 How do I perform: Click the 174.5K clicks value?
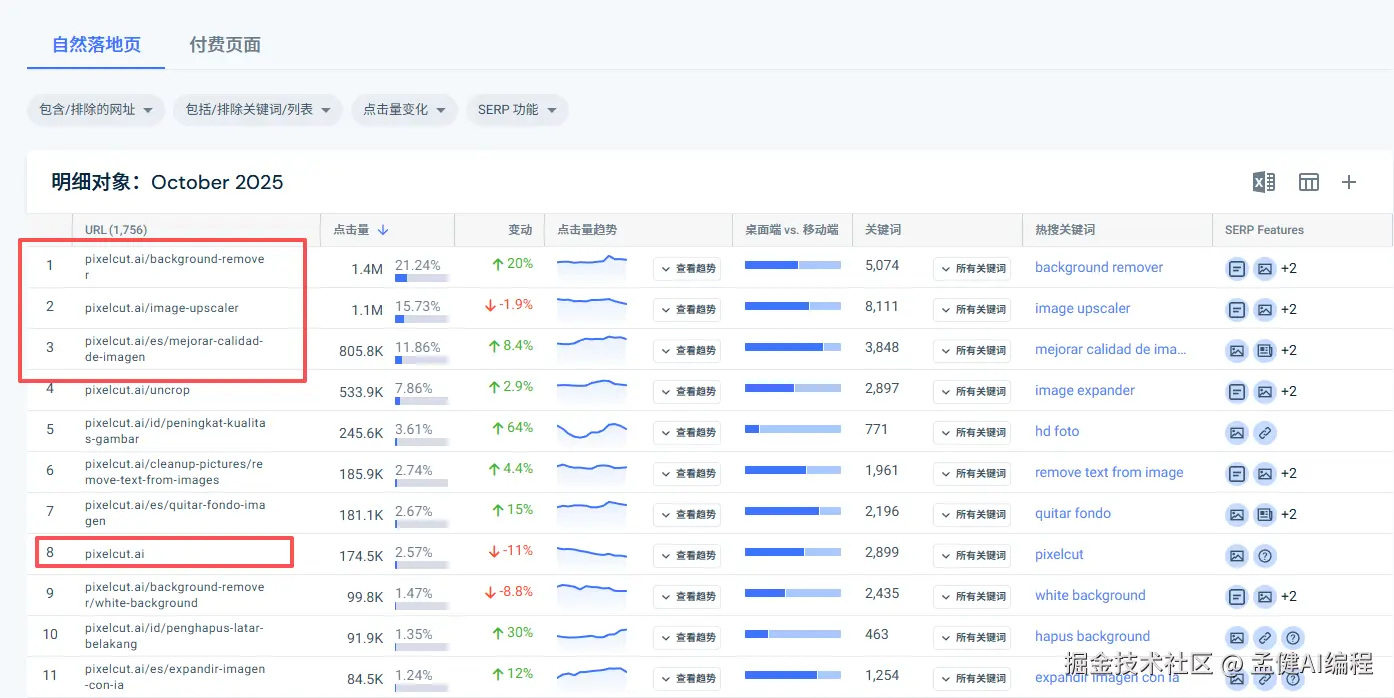pos(361,556)
